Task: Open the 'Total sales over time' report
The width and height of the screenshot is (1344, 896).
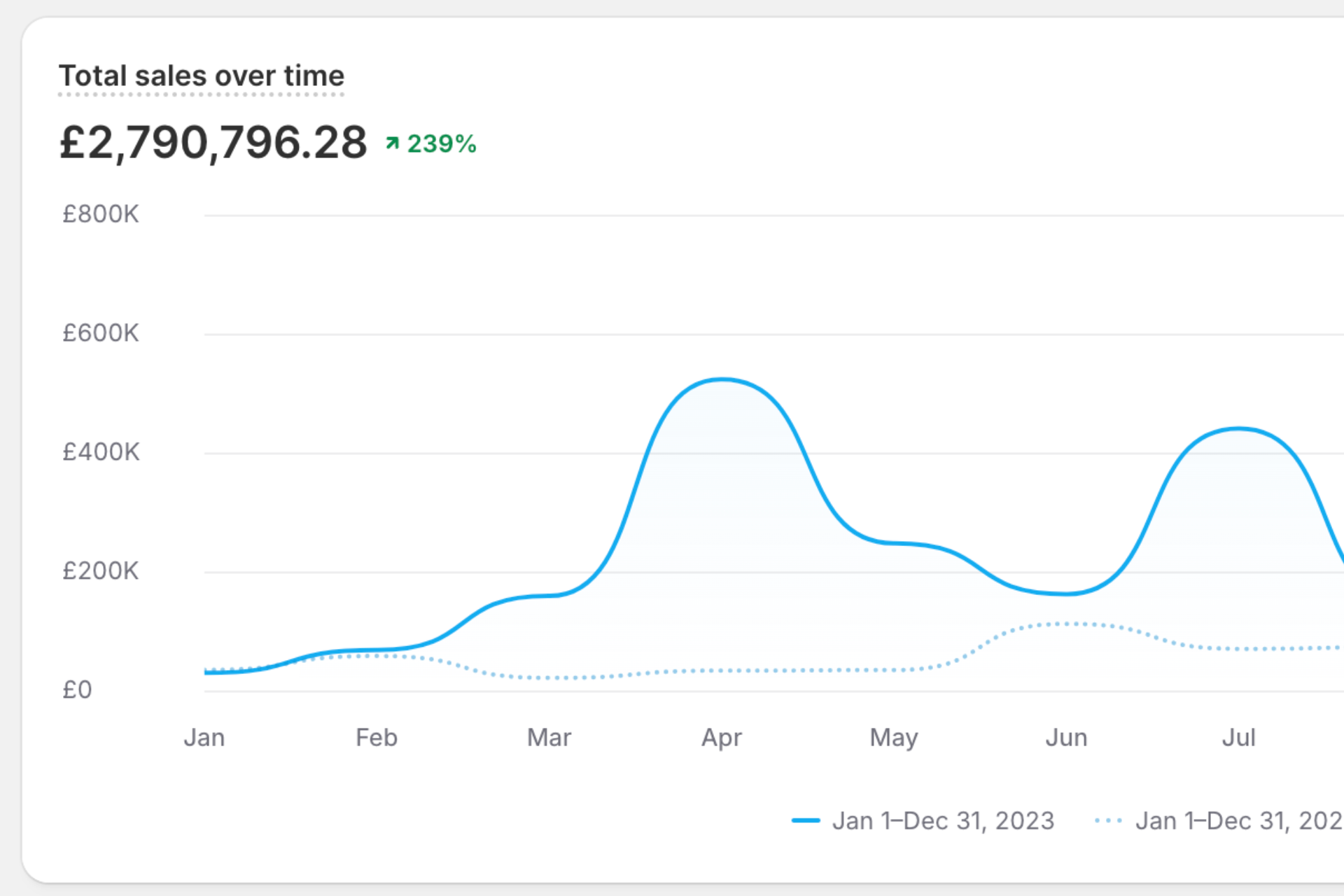Action: pyautogui.click(x=202, y=76)
